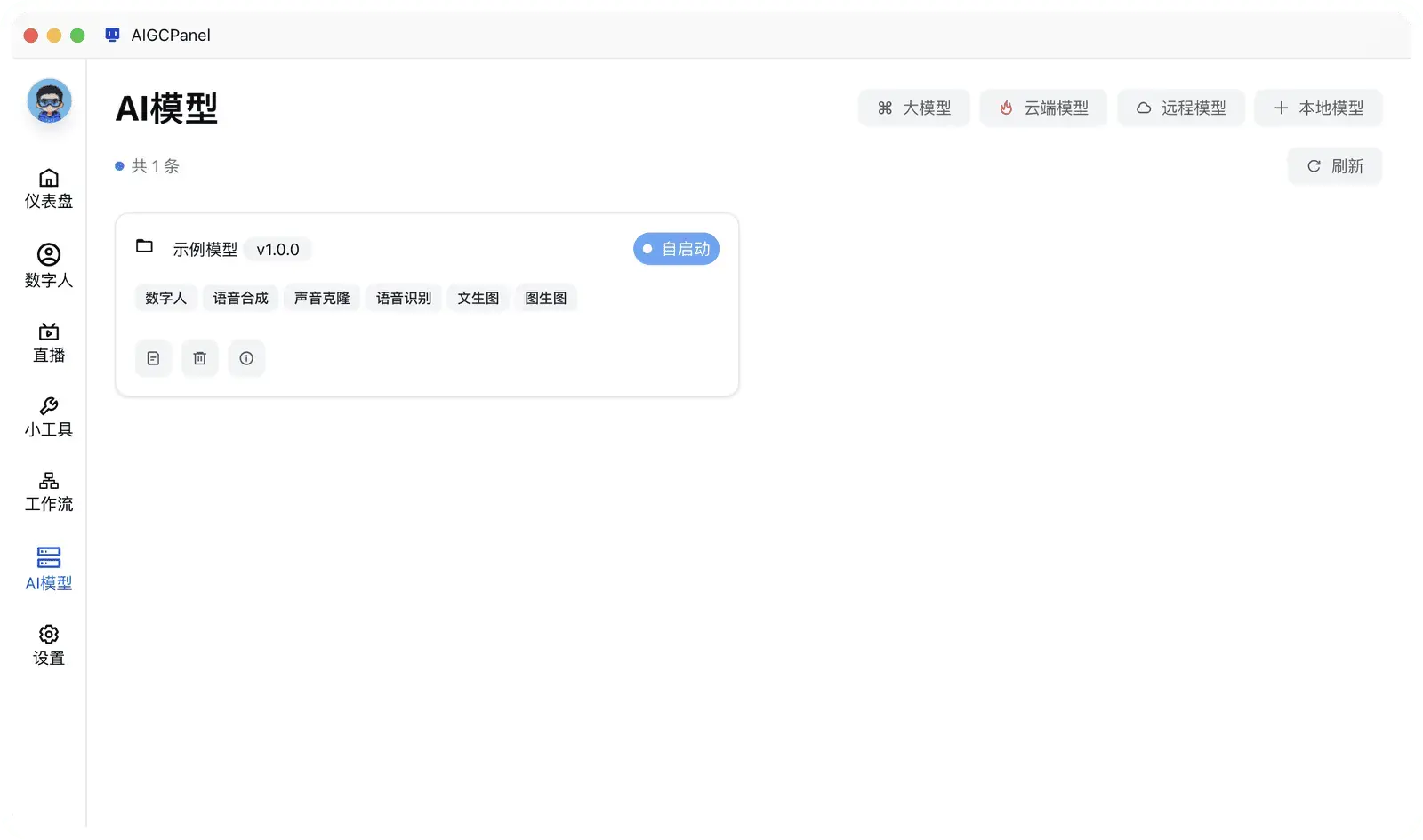Toggle 自启动 auto-start for 示例模型

tap(676, 249)
